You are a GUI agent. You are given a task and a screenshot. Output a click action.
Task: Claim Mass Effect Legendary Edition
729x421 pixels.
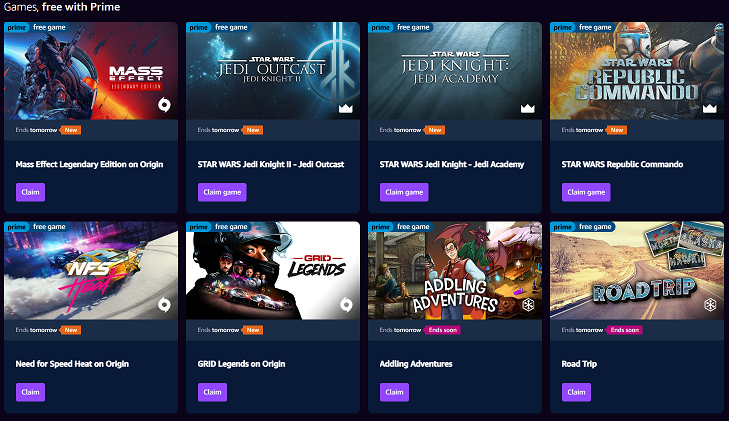30,192
